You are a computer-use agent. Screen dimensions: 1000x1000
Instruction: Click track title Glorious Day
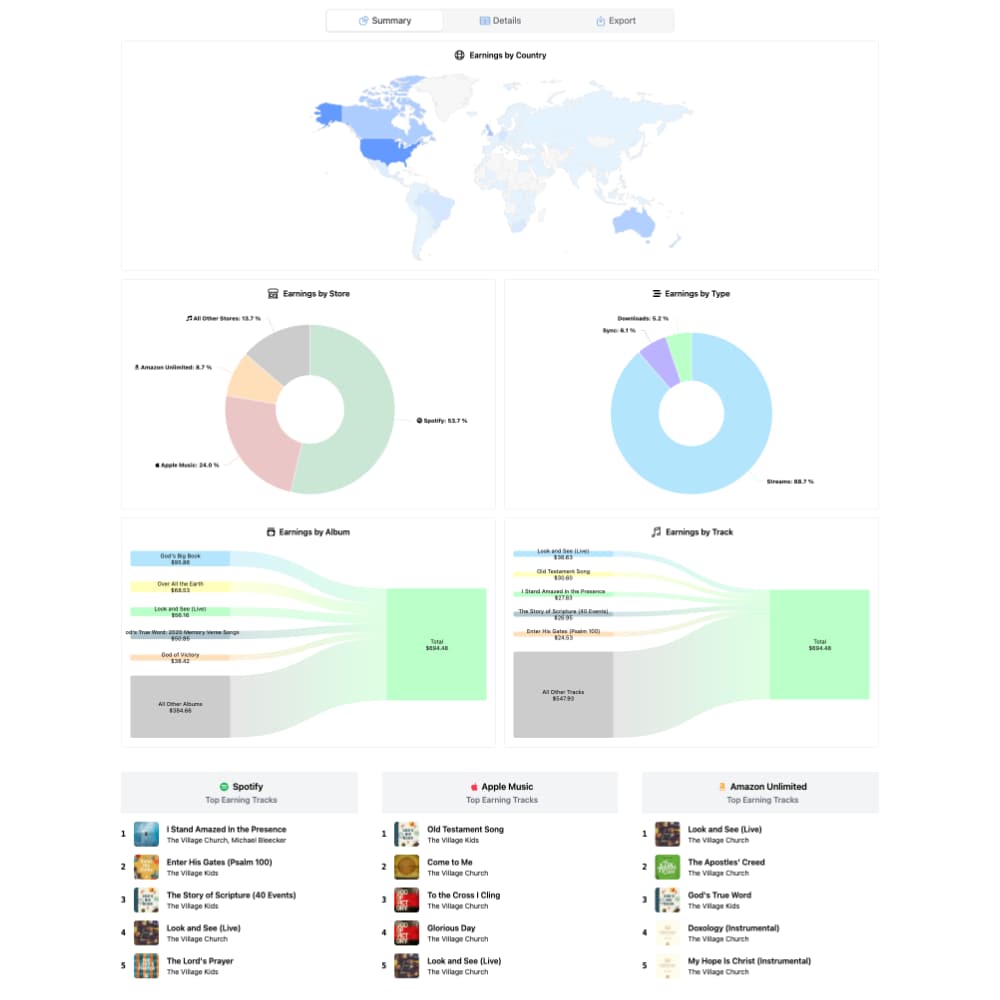tap(451, 928)
